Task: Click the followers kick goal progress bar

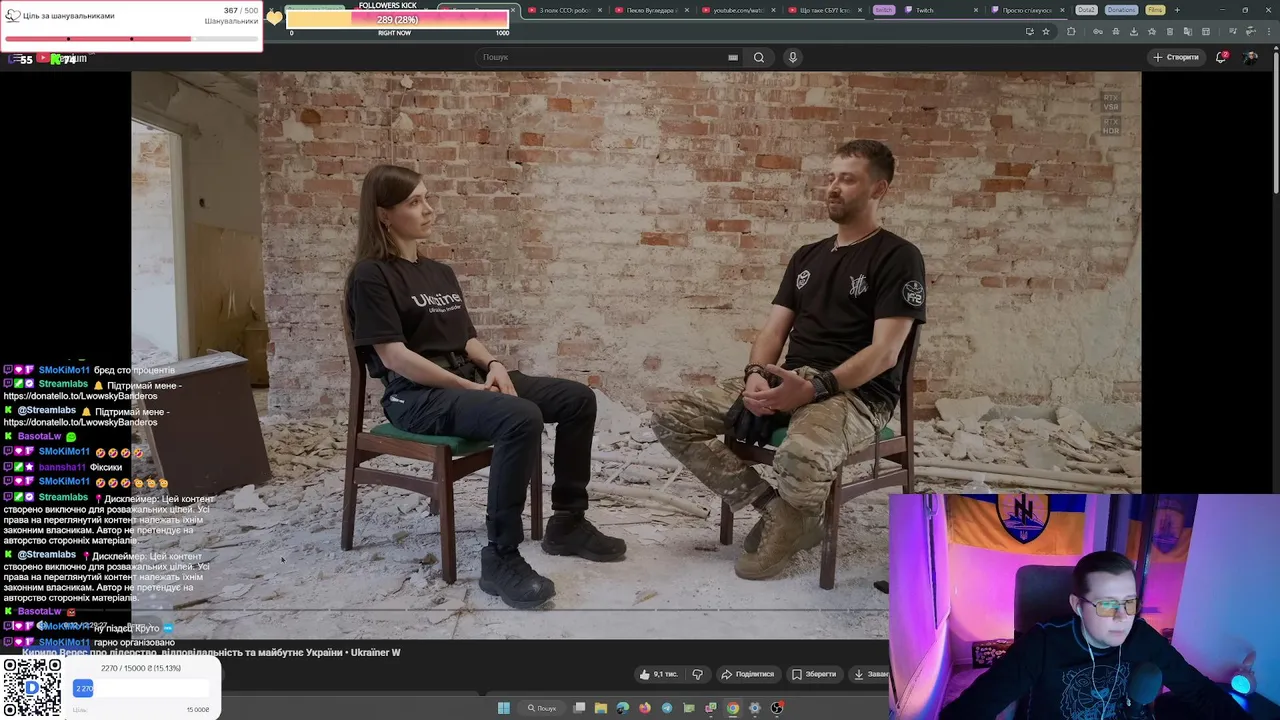Action: (x=398, y=19)
